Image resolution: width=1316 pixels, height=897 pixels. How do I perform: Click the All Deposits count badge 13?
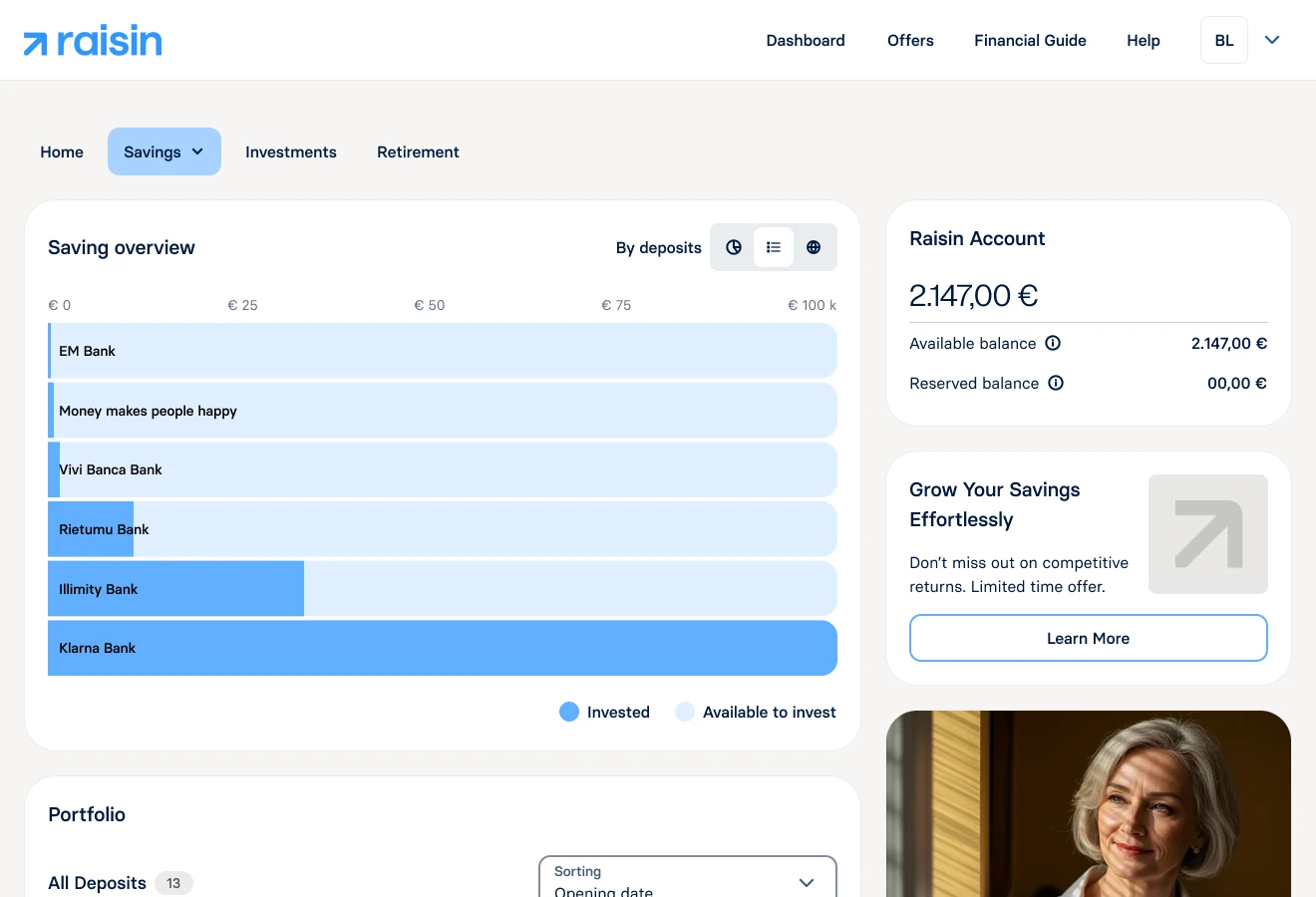[173, 883]
